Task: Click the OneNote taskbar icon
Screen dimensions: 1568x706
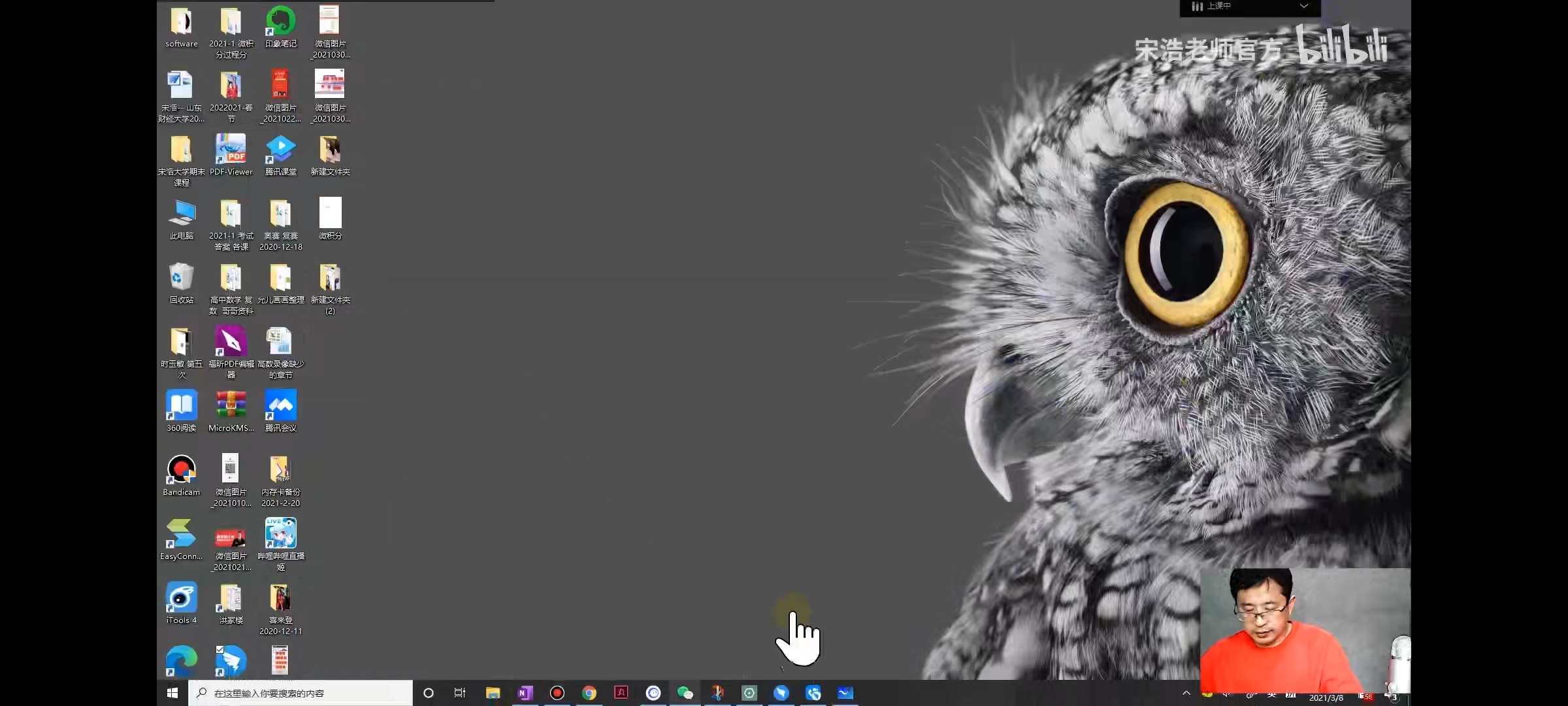Action: click(x=525, y=693)
